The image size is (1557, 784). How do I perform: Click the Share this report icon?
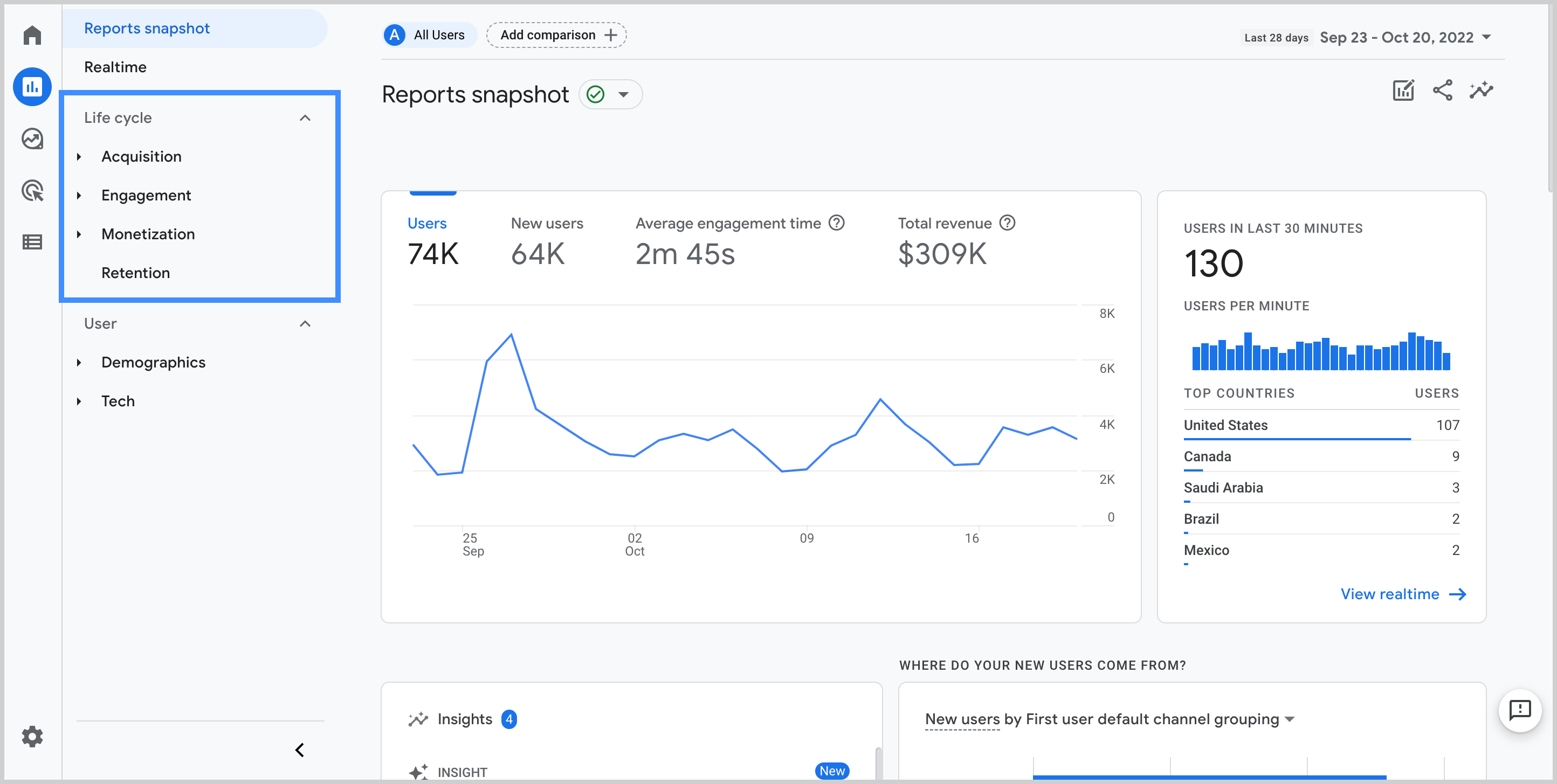(1442, 91)
